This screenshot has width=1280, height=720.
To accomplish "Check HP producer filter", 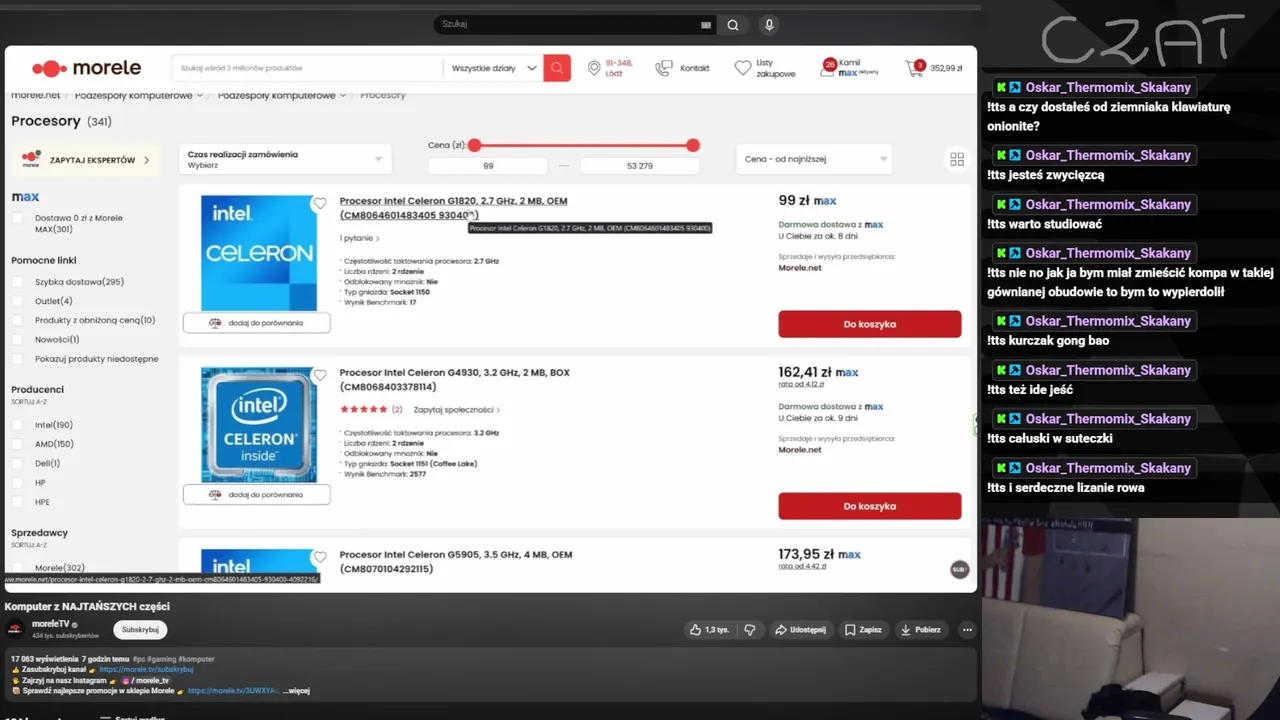I will click(17, 483).
